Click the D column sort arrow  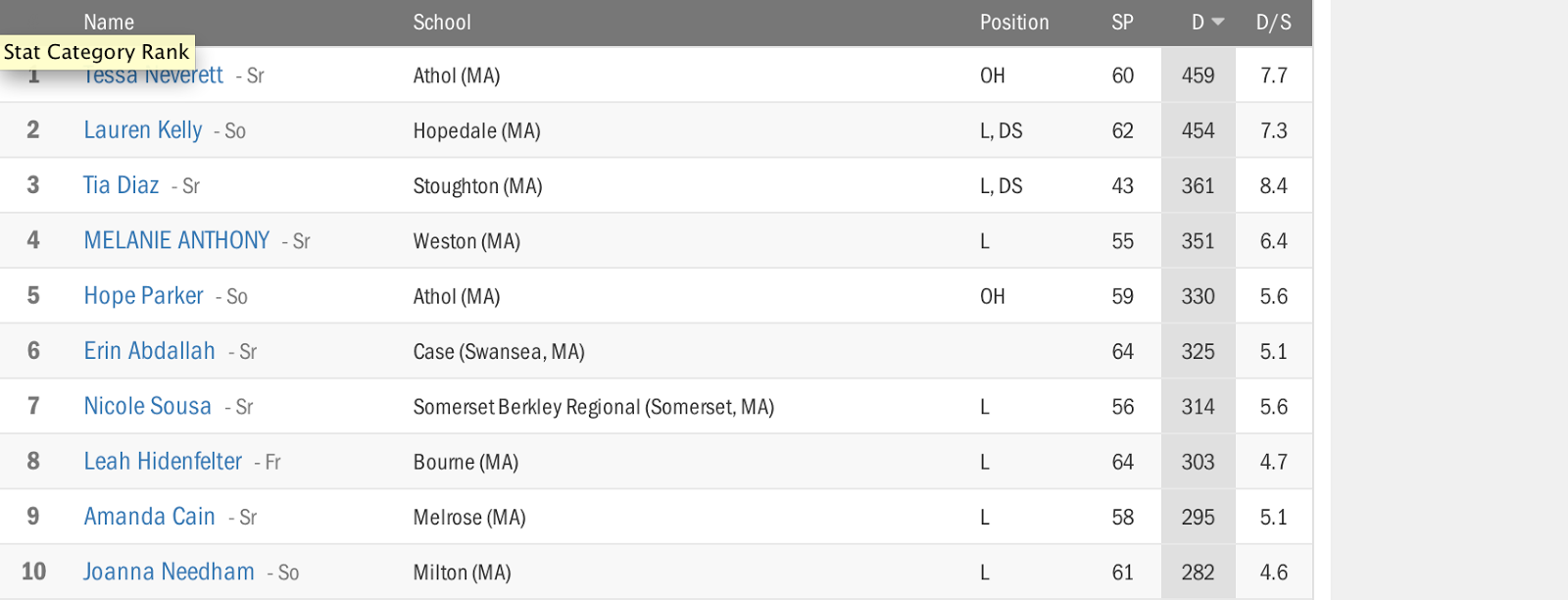1218,22
